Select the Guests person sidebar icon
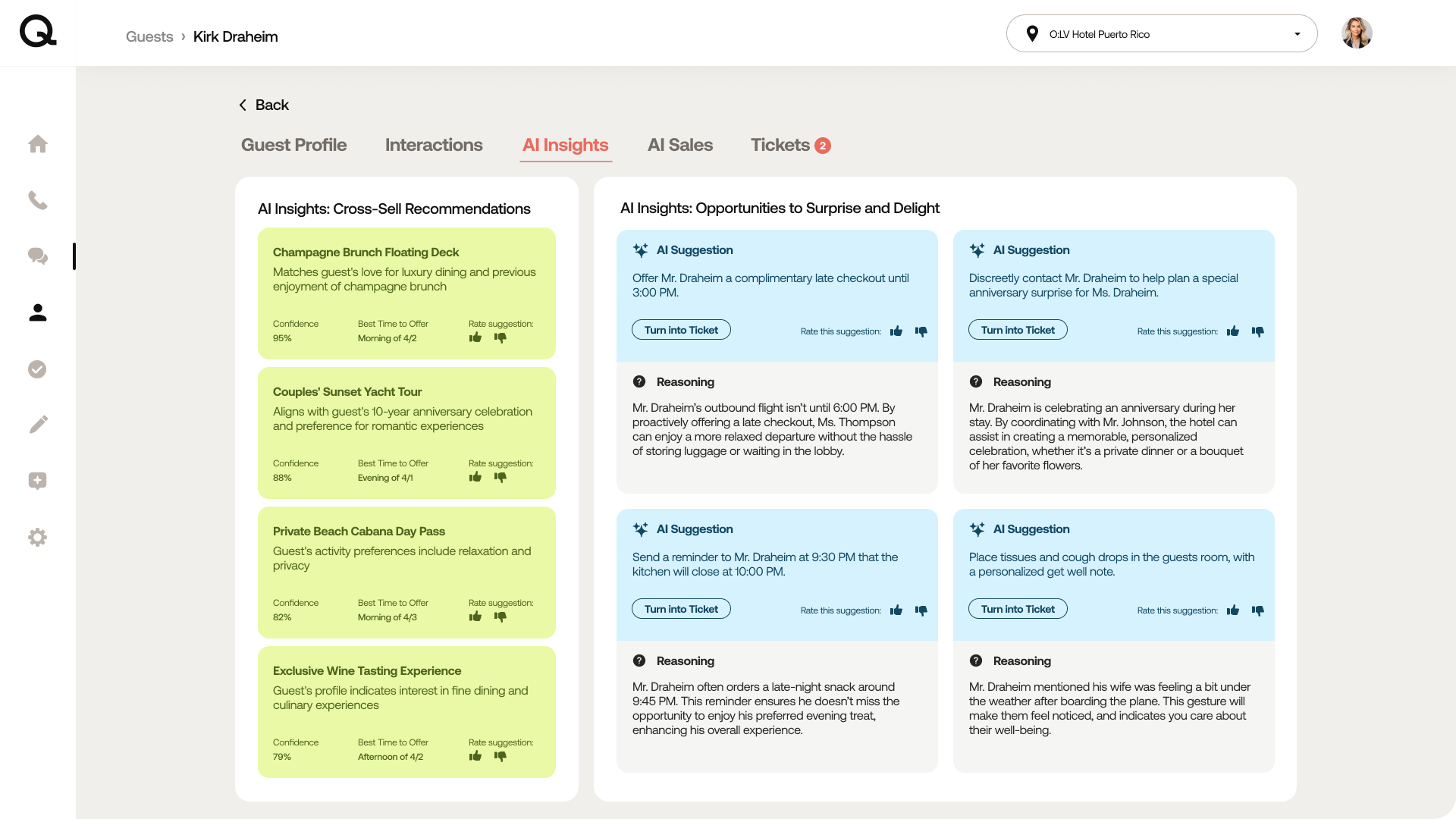 (x=38, y=312)
